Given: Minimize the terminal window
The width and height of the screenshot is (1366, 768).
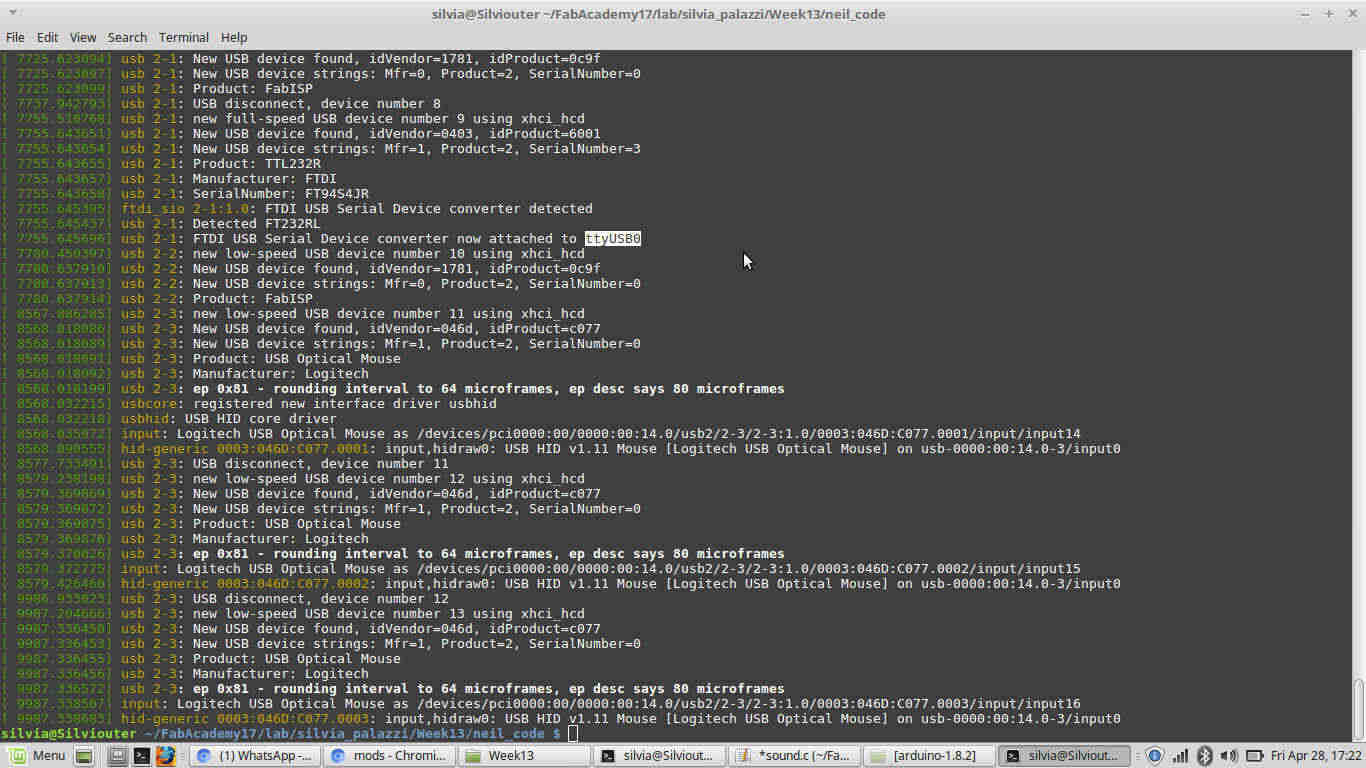Looking at the screenshot, I should point(1306,14).
